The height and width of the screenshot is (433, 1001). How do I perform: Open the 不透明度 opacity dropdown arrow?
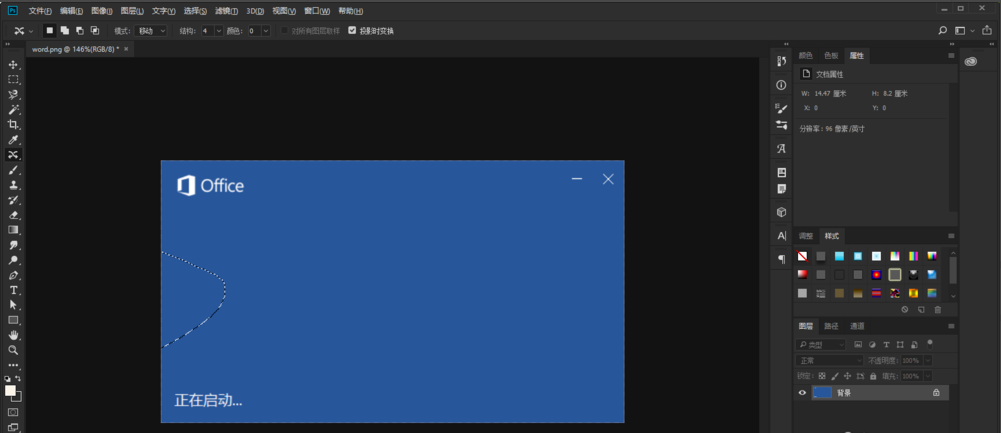(x=928, y=361)
